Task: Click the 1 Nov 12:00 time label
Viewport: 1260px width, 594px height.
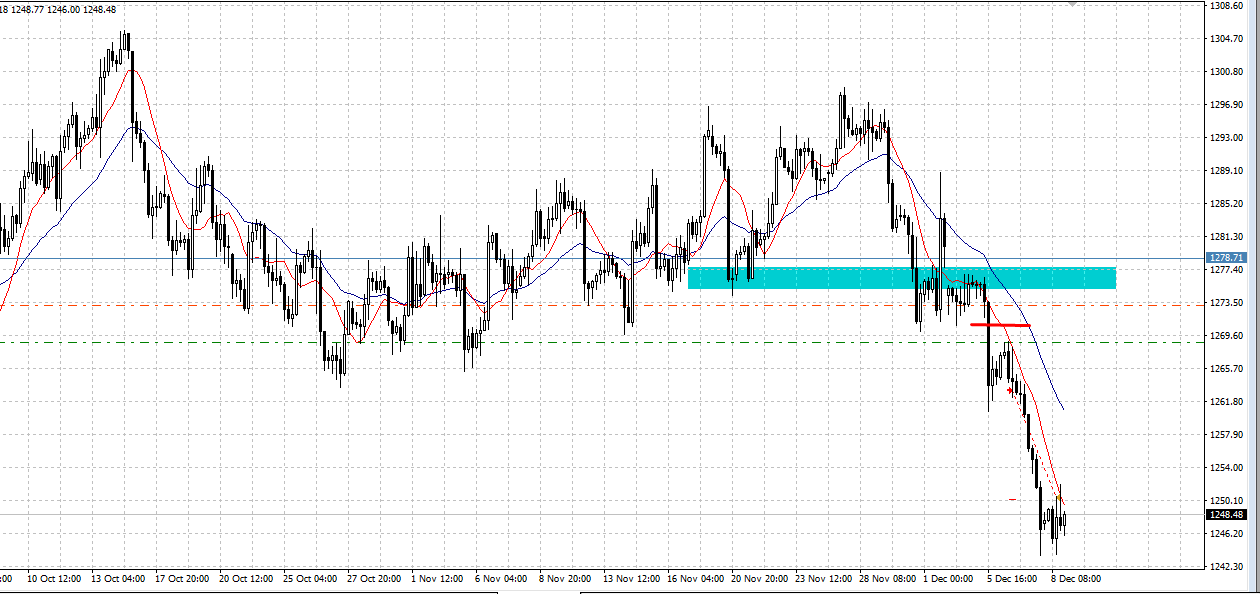Action: click(438, 578)
